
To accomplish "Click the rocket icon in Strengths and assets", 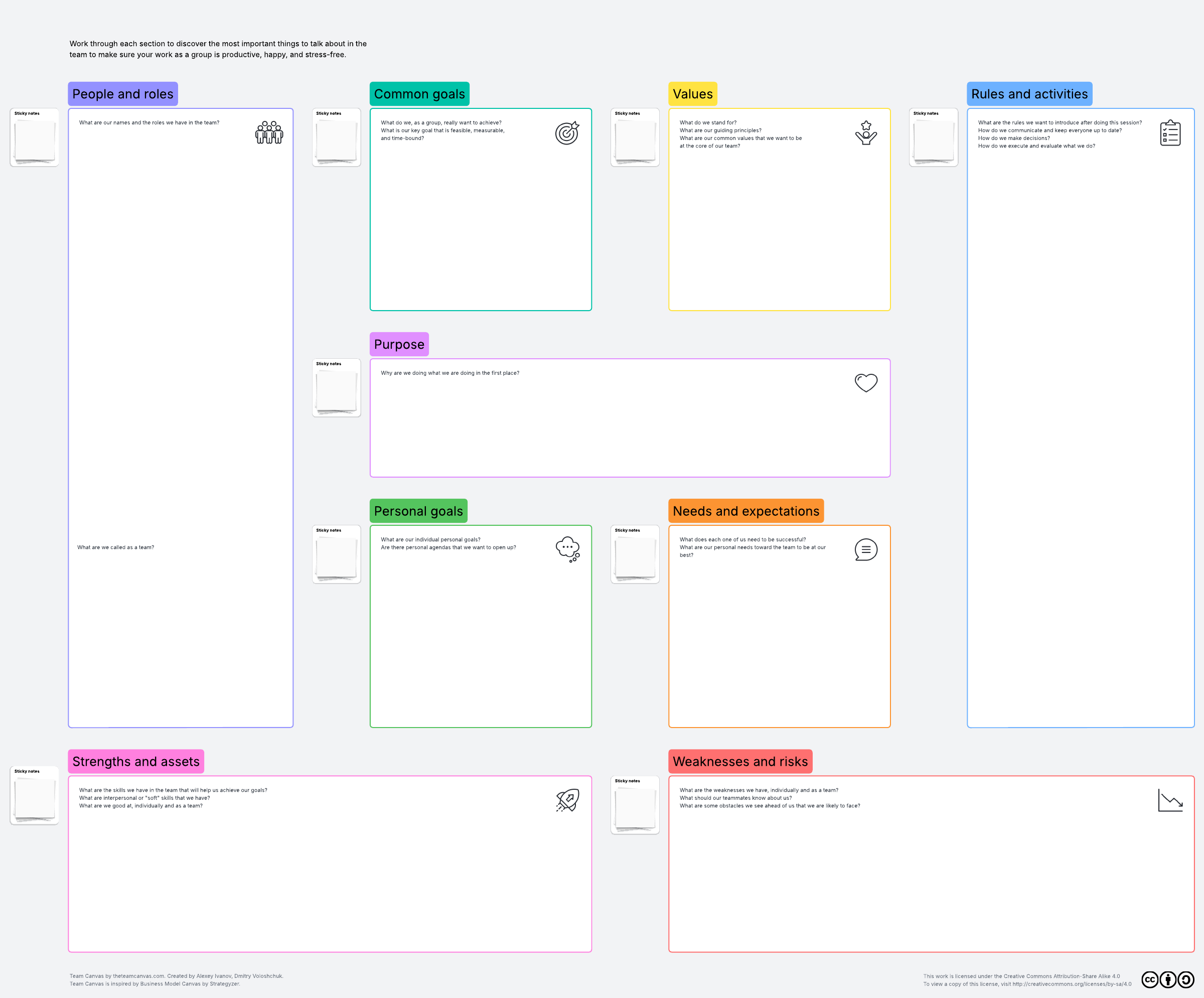I will 567,800.
